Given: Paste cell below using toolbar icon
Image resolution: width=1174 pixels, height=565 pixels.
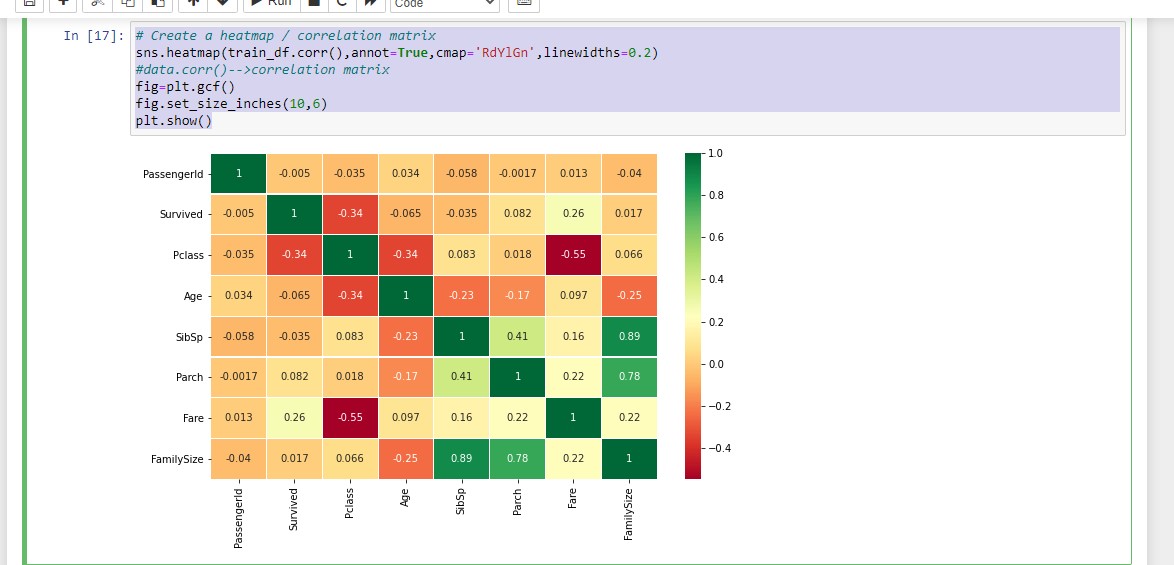Looking at the screenshot, I should coord(156,3).
